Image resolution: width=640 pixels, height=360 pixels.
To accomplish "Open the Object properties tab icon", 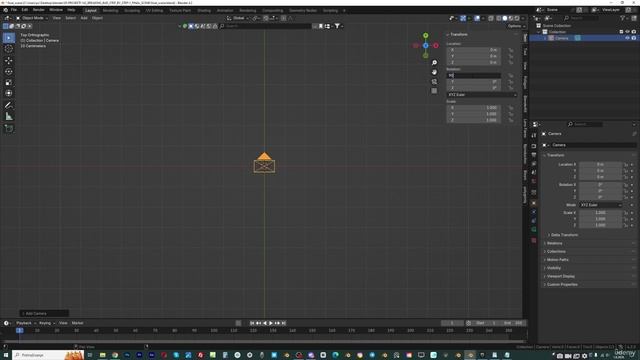I will pyautogui.click(x=534, y=203).
